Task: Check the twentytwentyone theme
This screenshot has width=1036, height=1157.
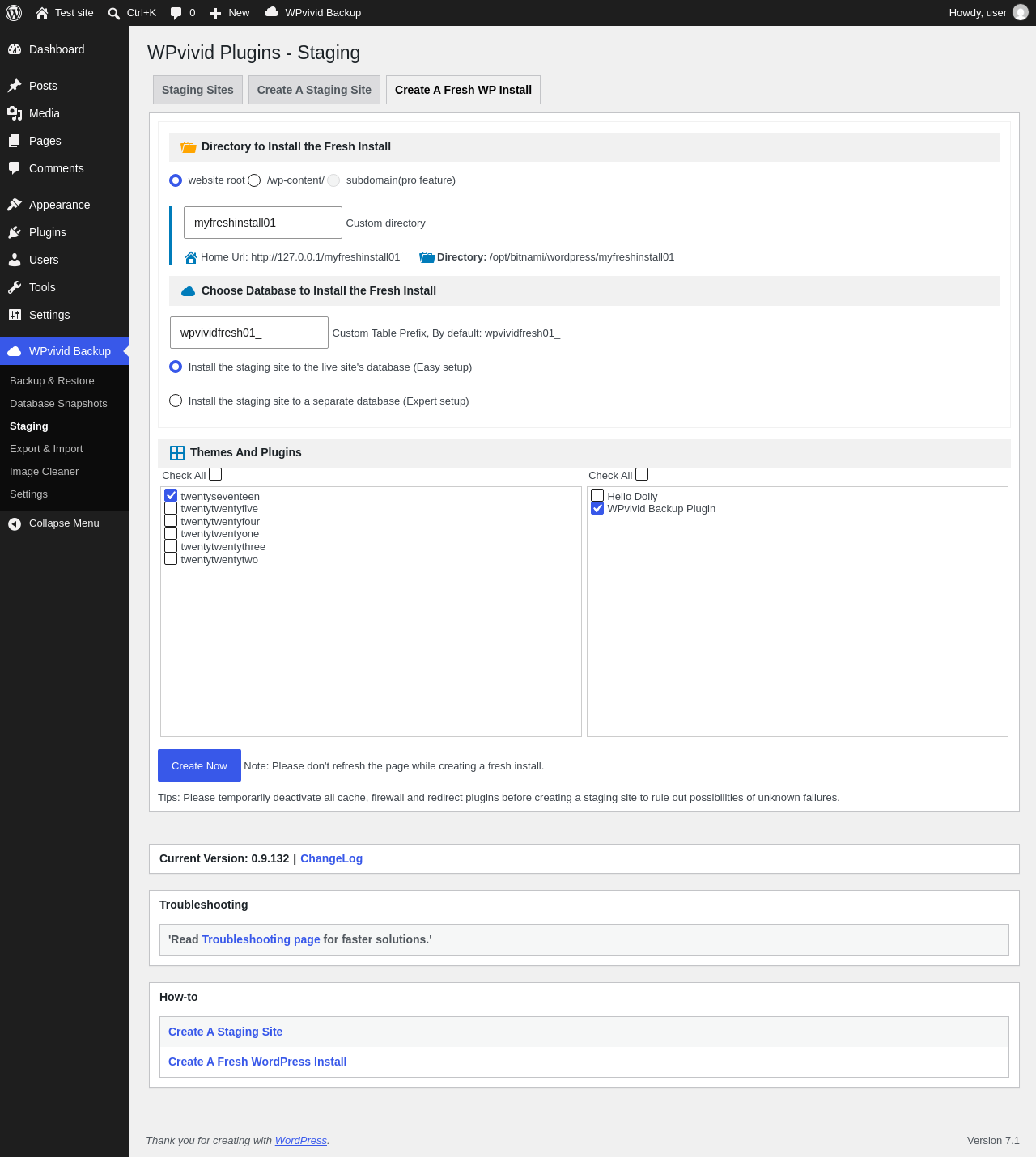Action: pos(171,533)
